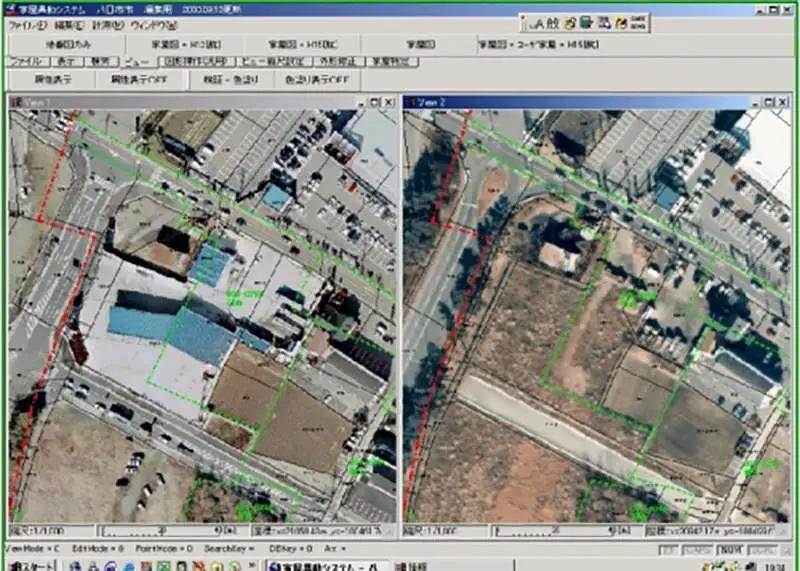This screenshot has height=571, width=800.
Task: Open the ファイル(F) menu in the menu bar
Action: [x=28, y=25]
